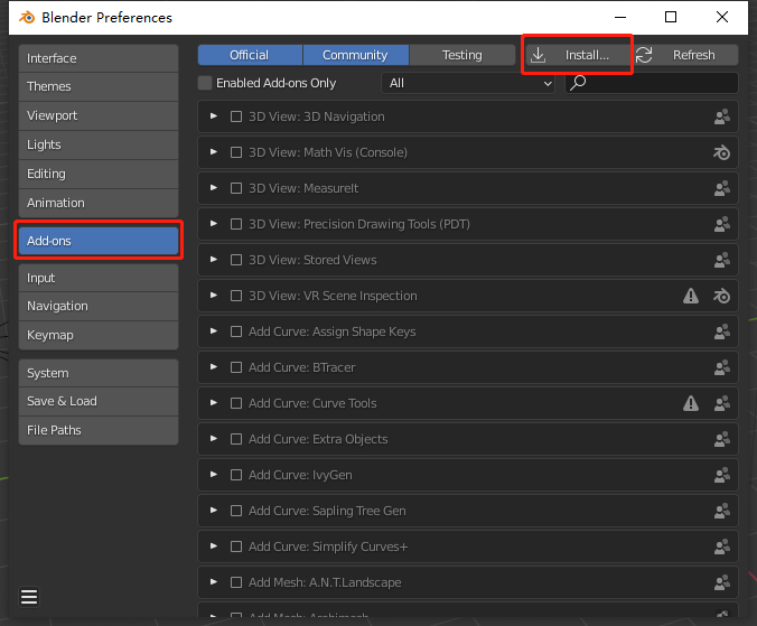The image size is (757, 626).
Task: Enable the Add Curve: Extra Objects checkbox
Action: tap(236, 439)
